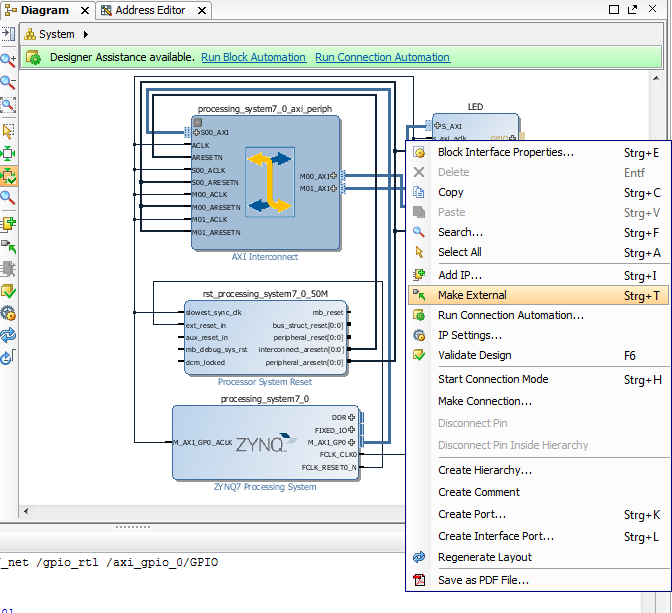
Task: Expand the M01_AXI interface port
Action: pos(333,188)
